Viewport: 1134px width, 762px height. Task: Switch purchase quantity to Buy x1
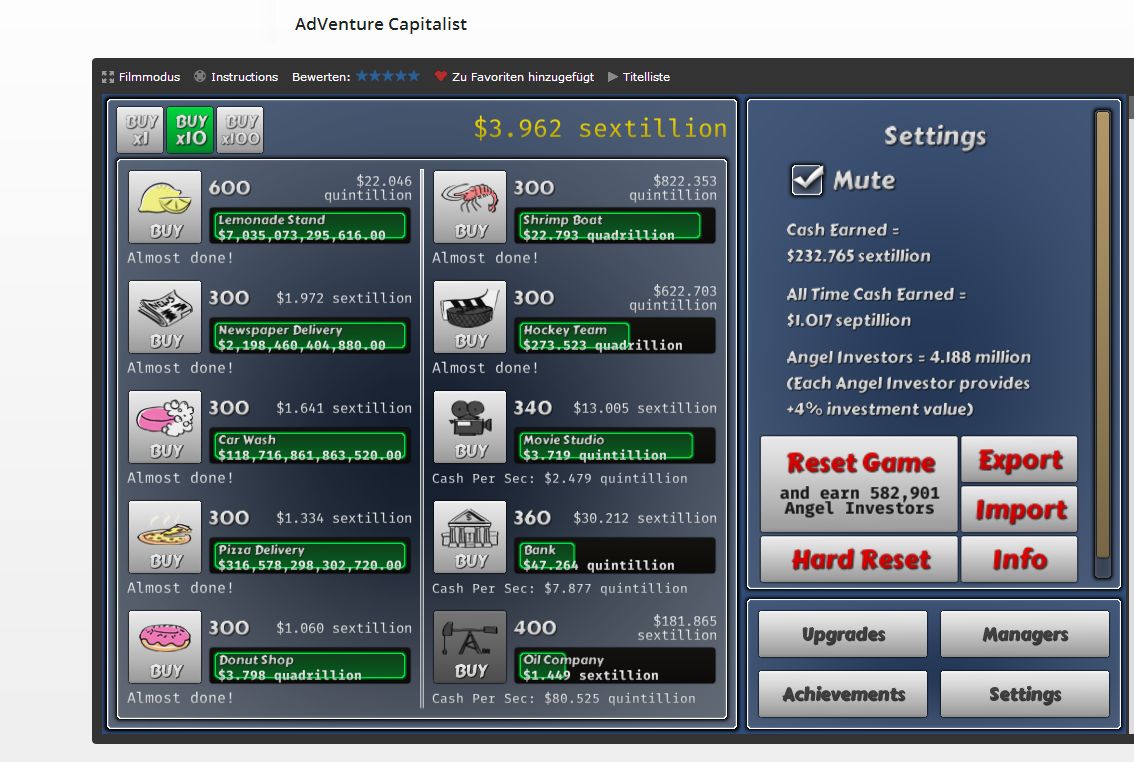point(140,130)
